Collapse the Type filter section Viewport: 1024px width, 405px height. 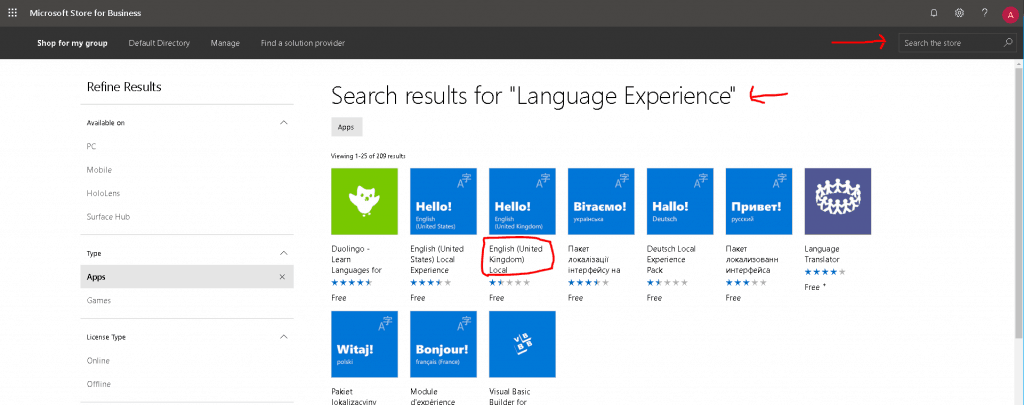(x=283, y=253)
